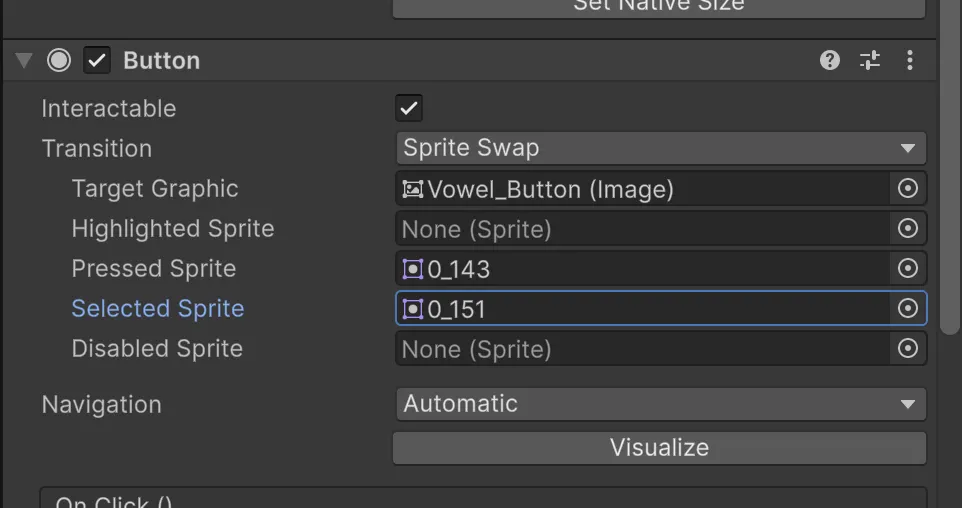Open the Transition Sprite Swap dropdown
962x508 pixels.
pos(660,148)
